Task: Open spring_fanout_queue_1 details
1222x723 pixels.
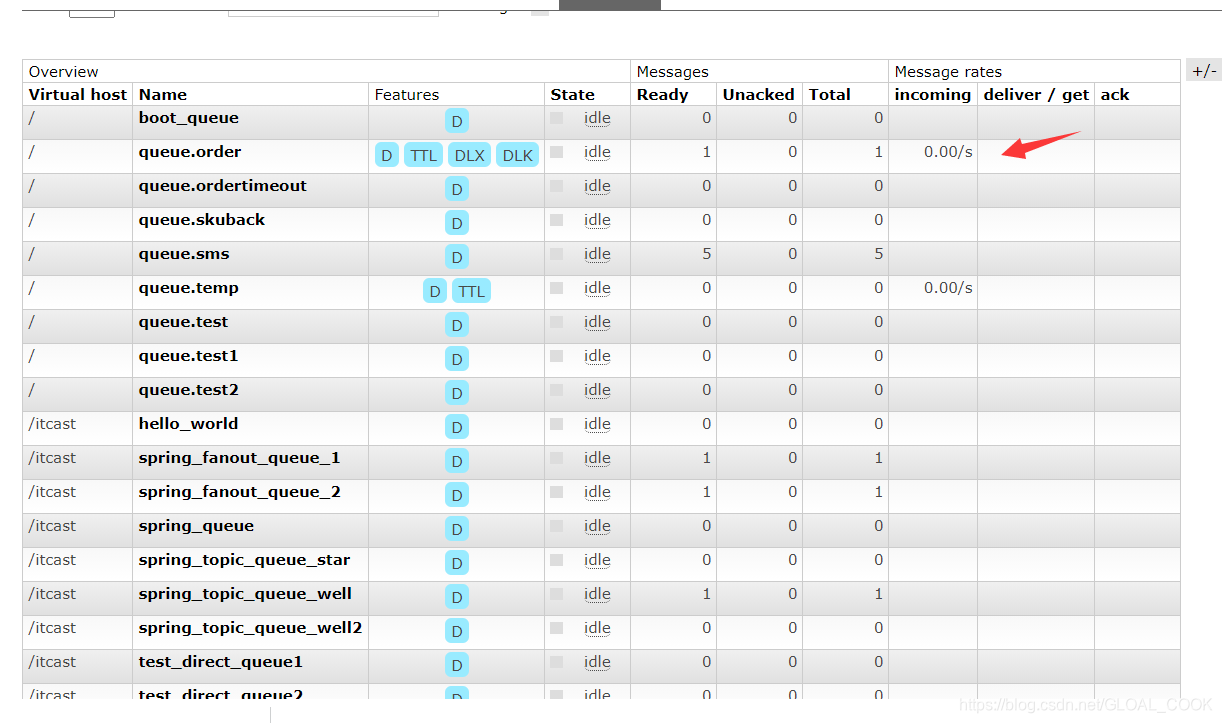Action: click(x=240, y=458)
